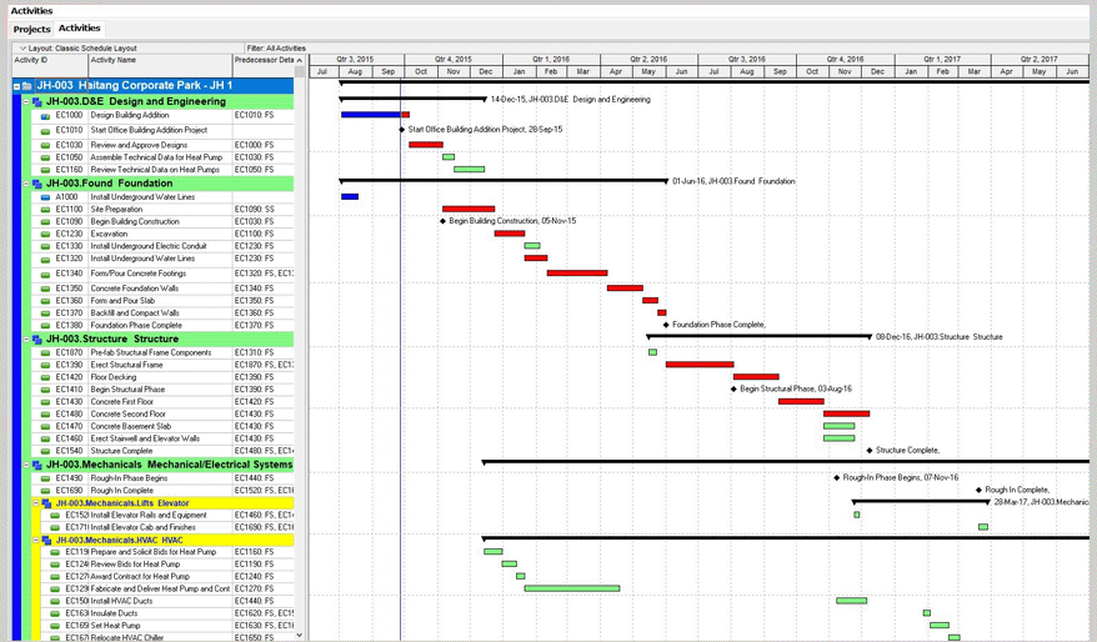Click the activity icon for EC1390
The height and width of the screenshot is (642, 1097).
pos(45,365)
